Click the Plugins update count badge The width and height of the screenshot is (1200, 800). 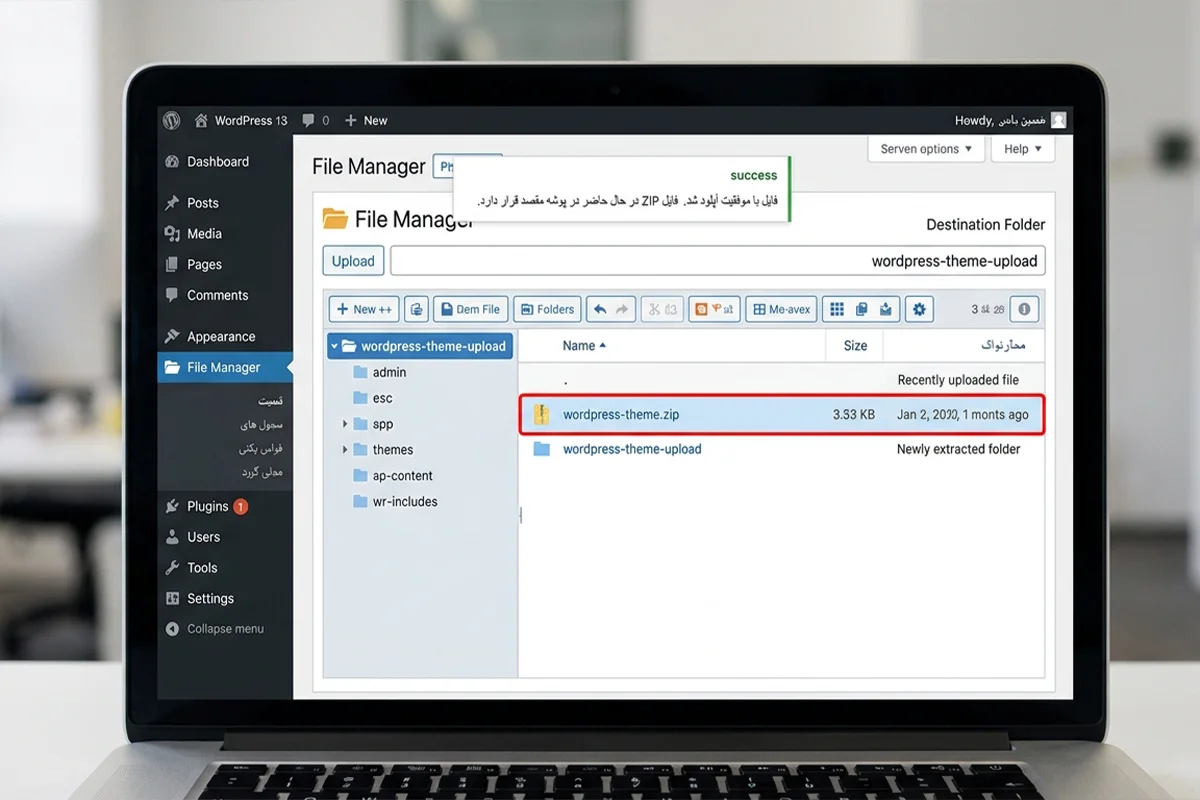240,506
